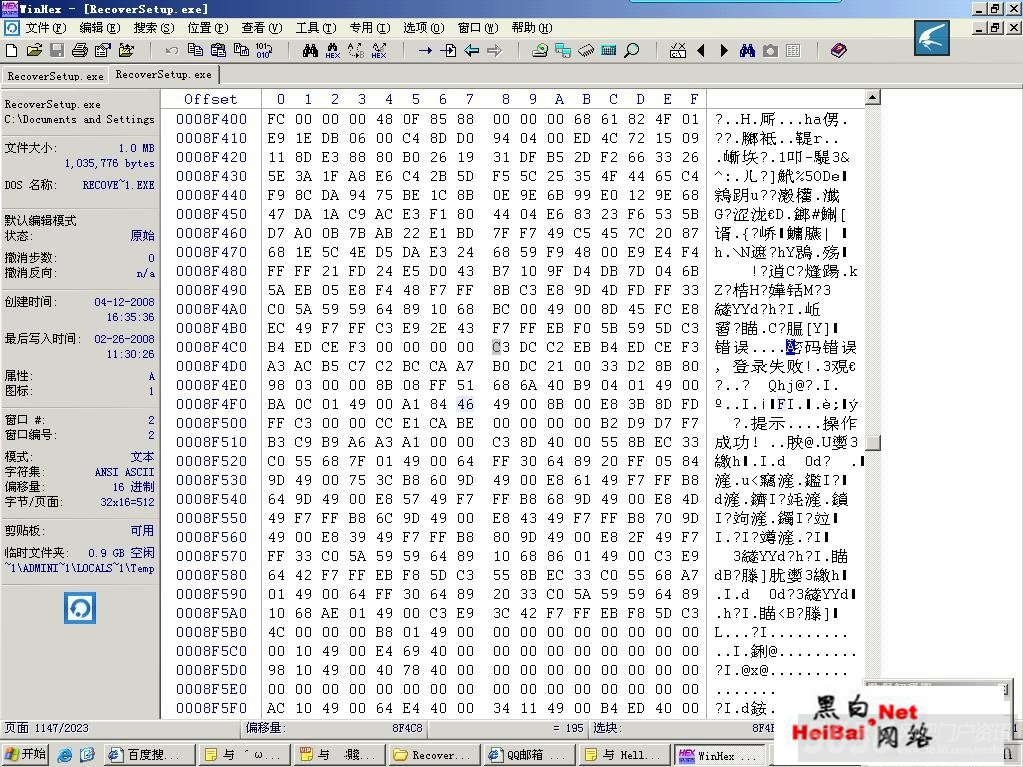Viewport: 1023px width, 767px height.
Task: Switch to the 与 Hell chat taskbar button
Action: click(624, 755)
